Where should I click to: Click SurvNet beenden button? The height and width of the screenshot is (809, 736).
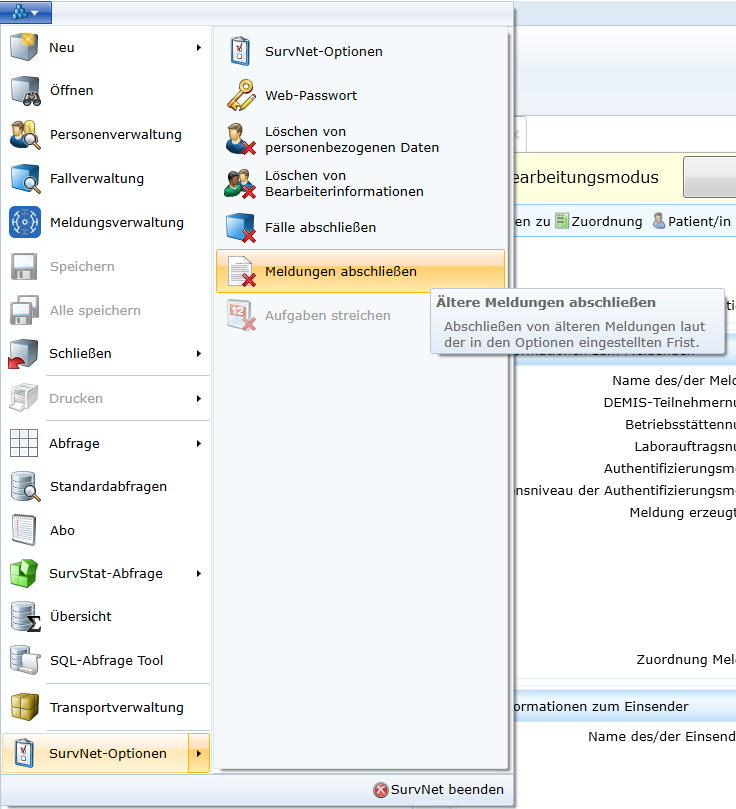point(438,790)
